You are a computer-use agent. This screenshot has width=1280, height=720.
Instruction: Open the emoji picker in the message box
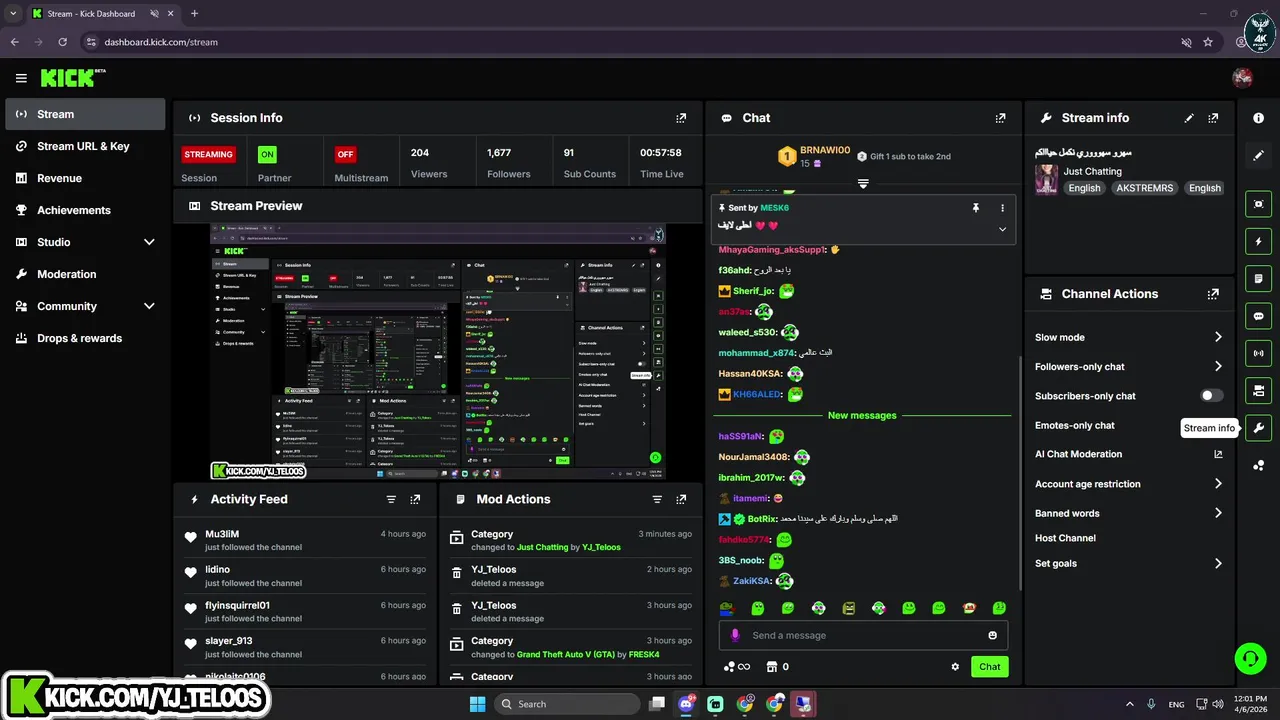[993, 635]
